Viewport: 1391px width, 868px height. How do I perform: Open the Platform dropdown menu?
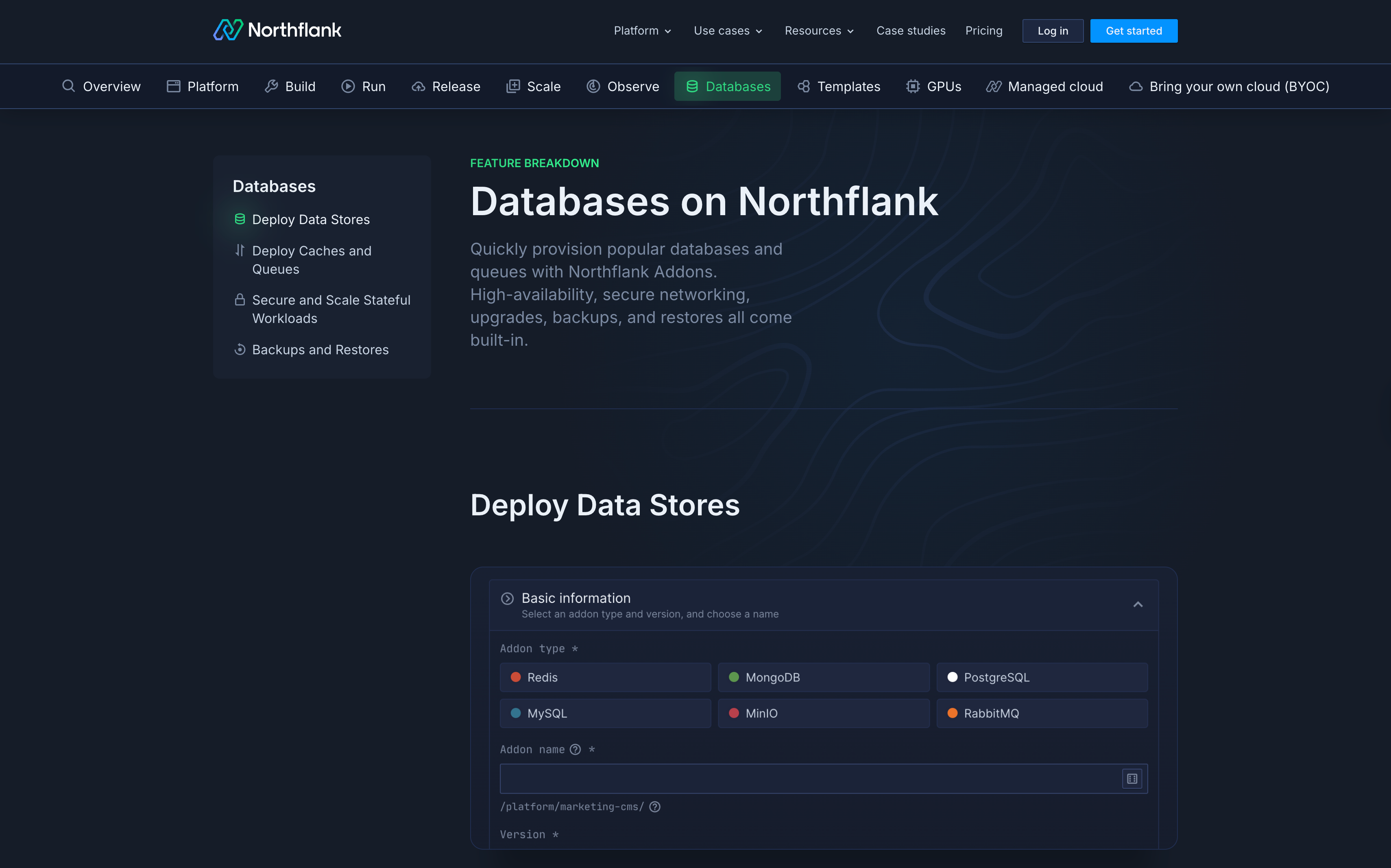[641, 31]
